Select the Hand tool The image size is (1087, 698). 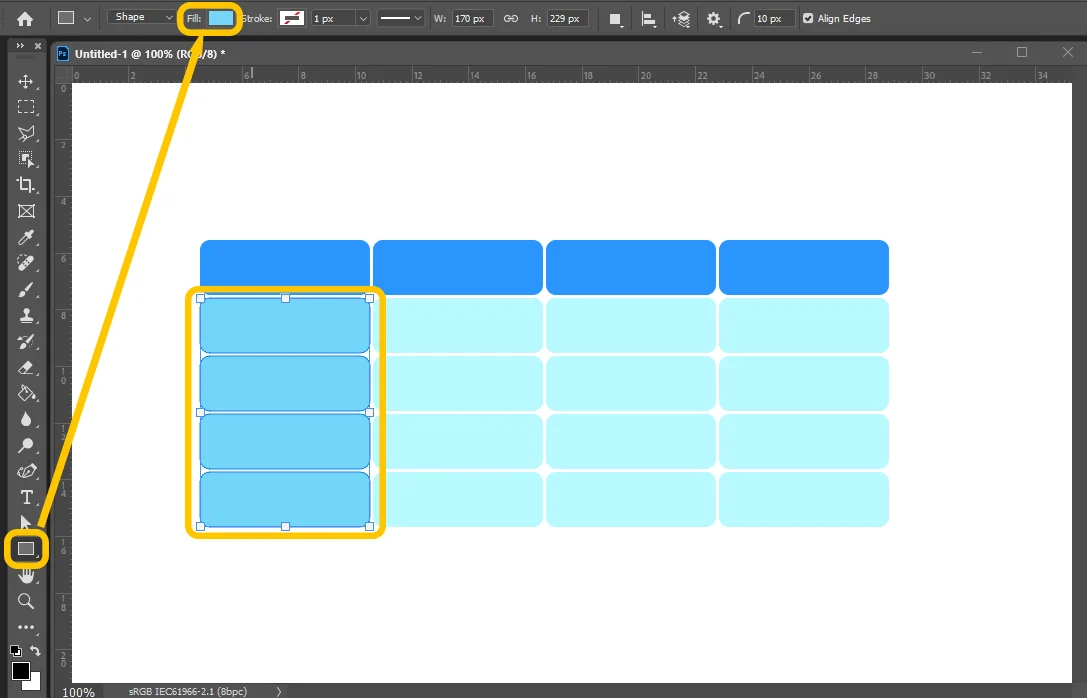coord(26,575)
